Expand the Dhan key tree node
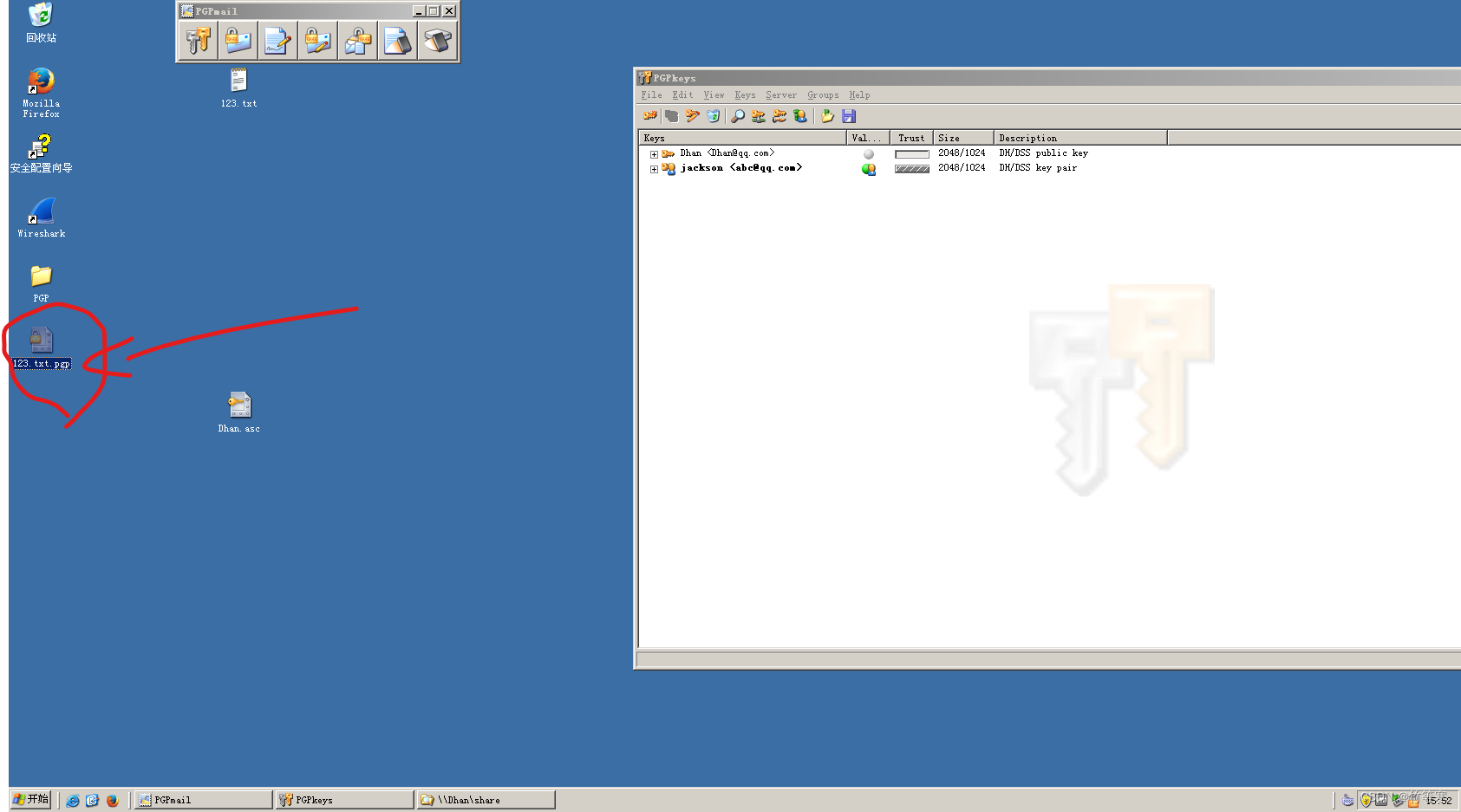 tap(654, 154)
